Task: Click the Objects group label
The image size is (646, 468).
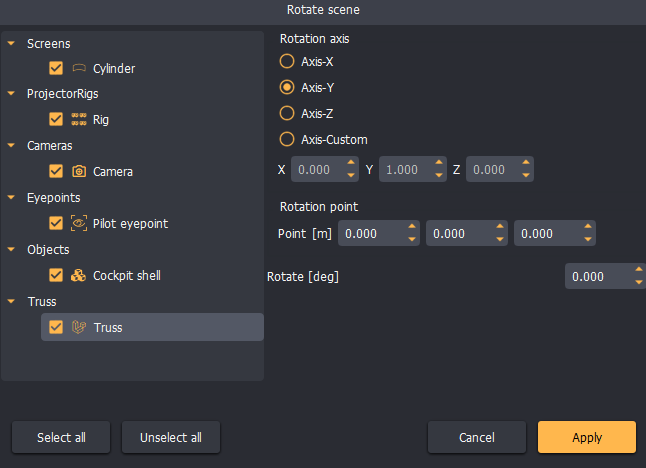Action: pyautogui.click(x=48, y=250)
